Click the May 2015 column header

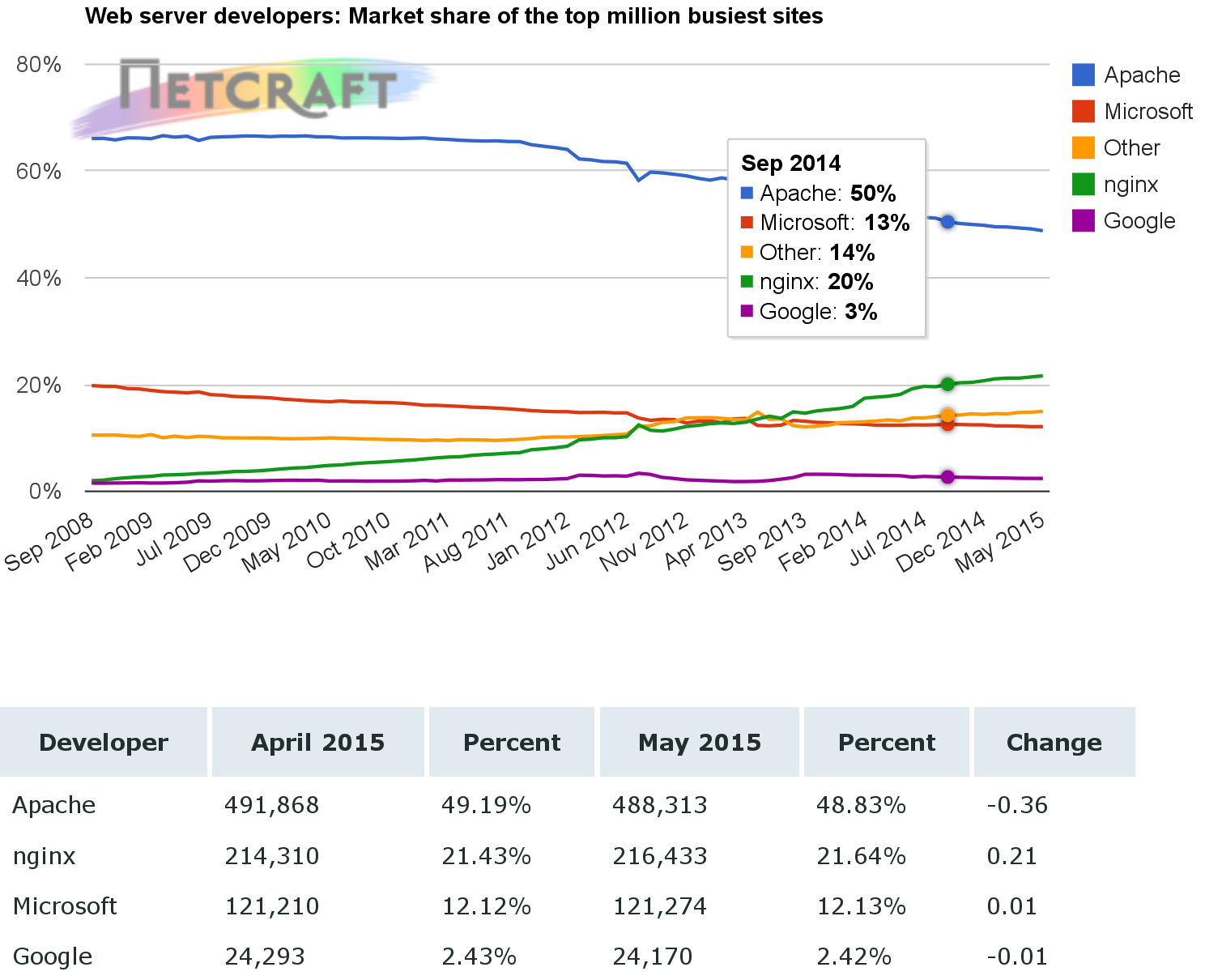click(700, 742)
